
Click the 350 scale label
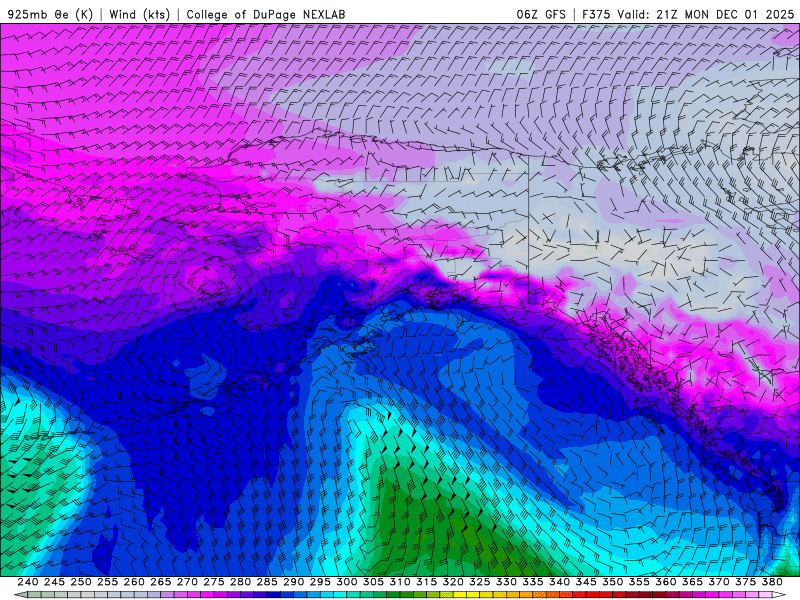(x=612, y=582)
